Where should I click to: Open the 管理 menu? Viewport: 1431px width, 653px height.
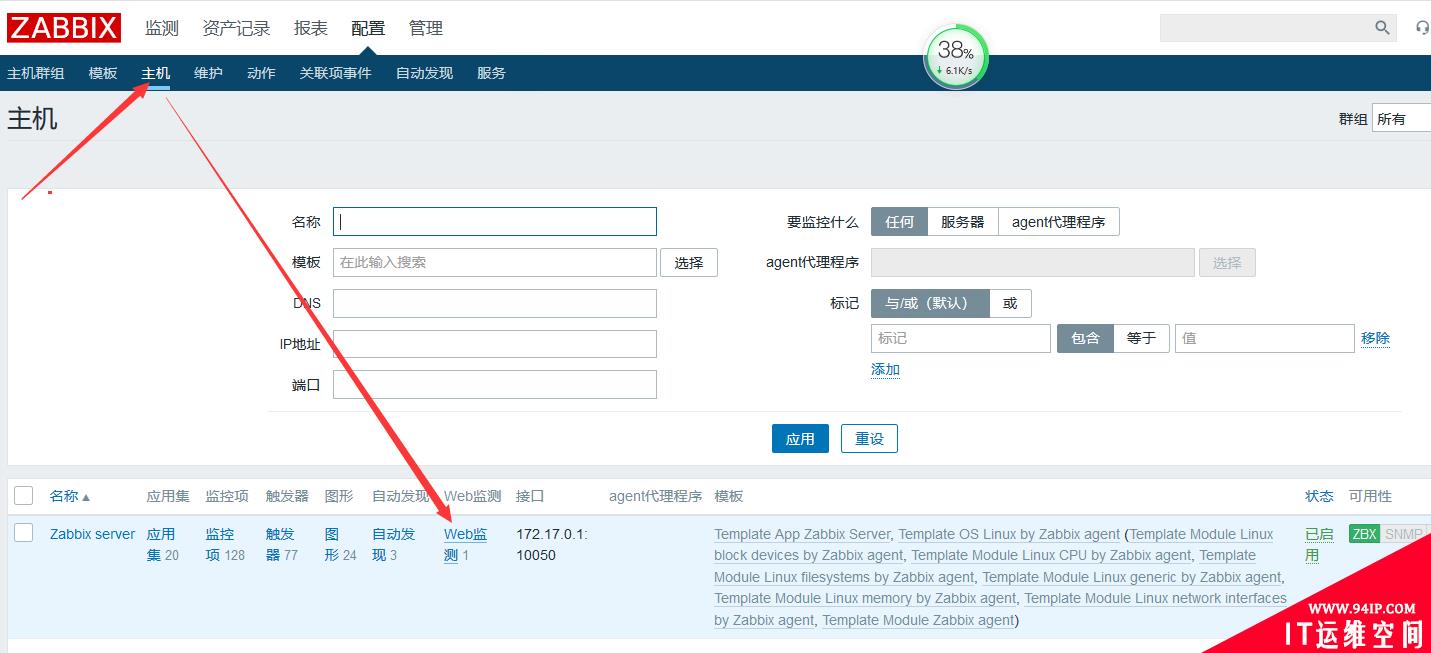[426, 28]
